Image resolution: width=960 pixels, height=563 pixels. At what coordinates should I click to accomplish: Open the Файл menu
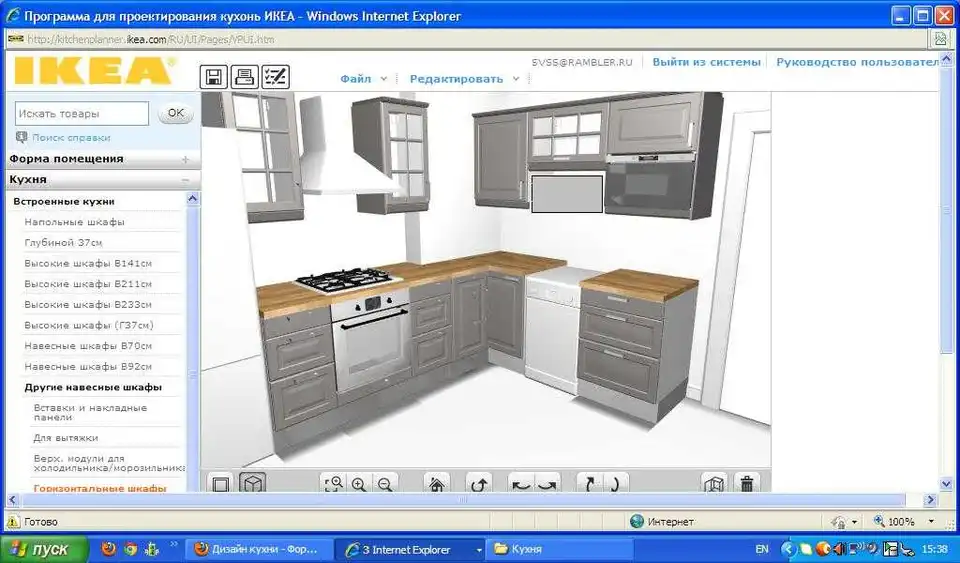click(356, 78)
